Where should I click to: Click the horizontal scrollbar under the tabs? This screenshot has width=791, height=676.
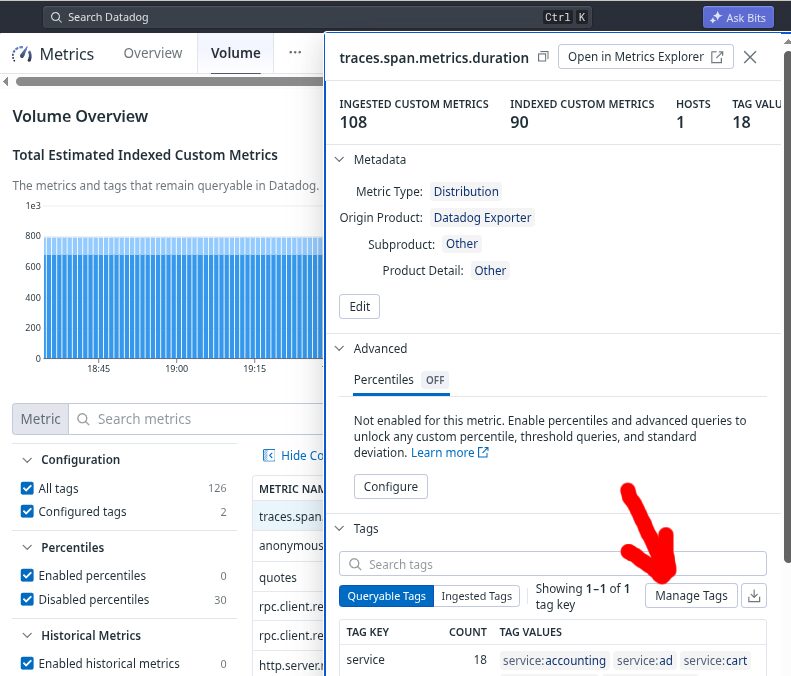click(x=169, y=81)
